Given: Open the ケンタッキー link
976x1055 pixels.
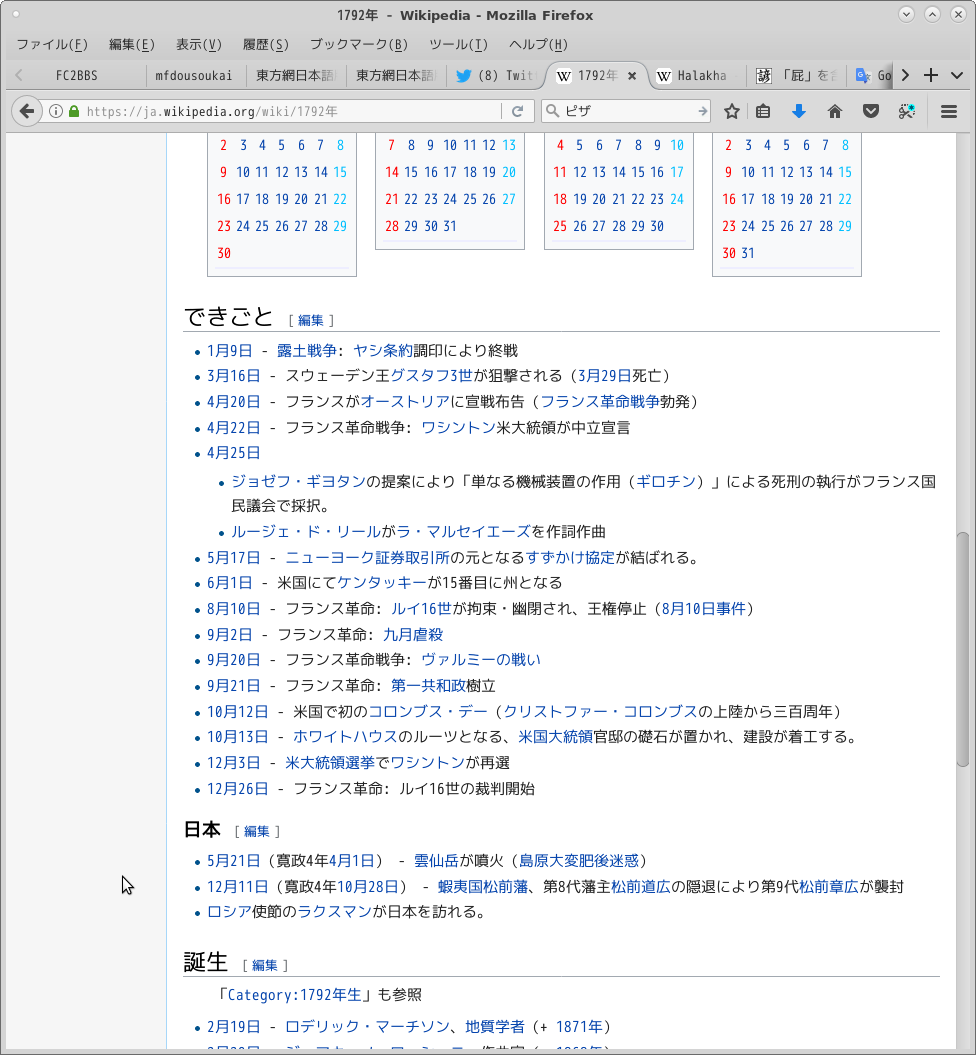Looking at the screenshot, I should tap(382, 583).
